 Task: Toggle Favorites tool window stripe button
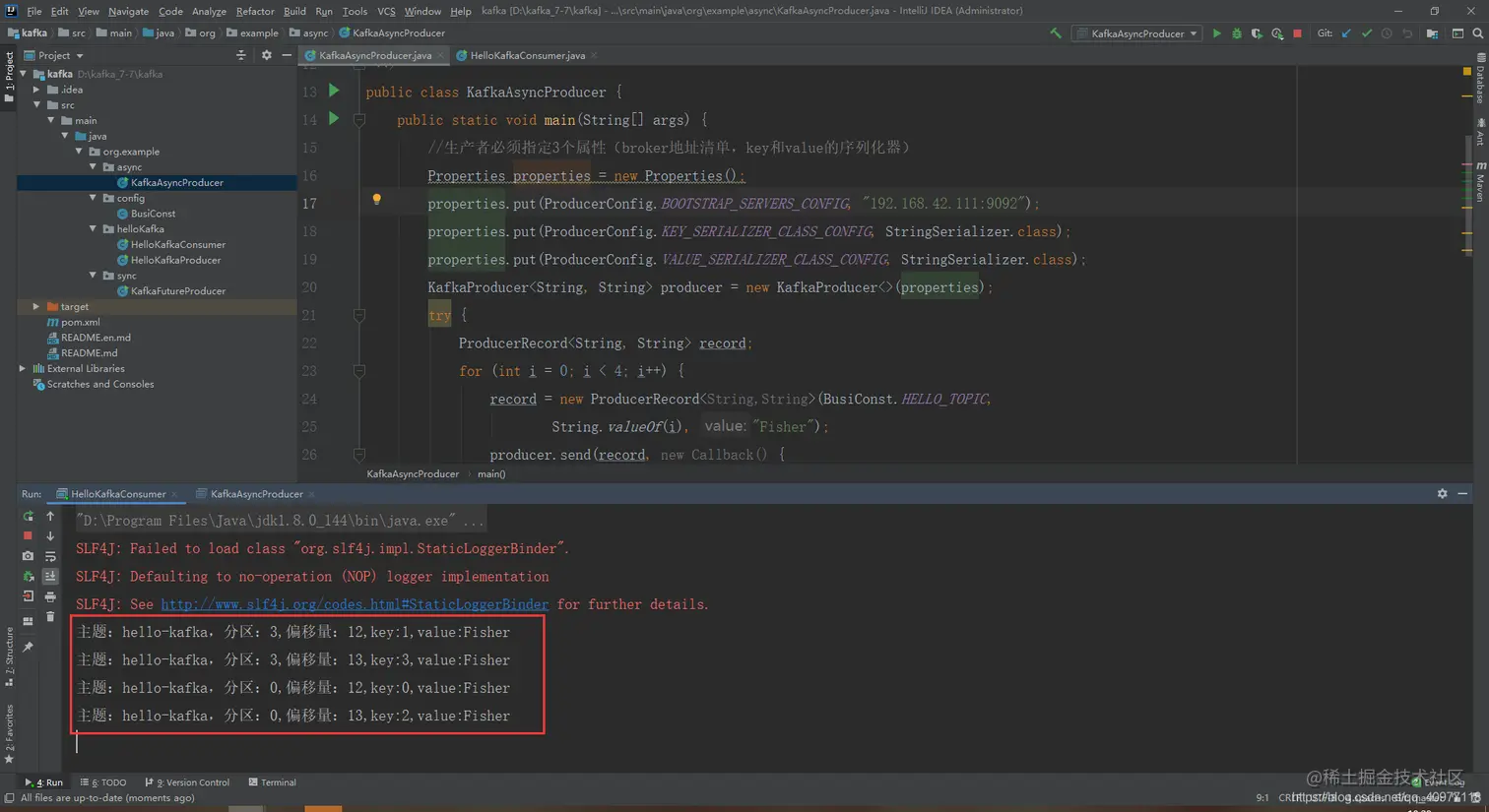[9, 733]
